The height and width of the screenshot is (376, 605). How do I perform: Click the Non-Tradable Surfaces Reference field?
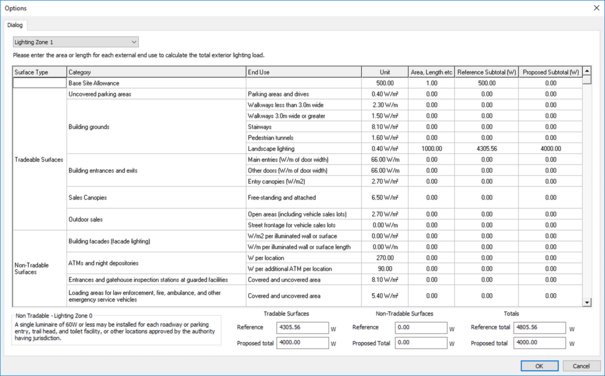click(x=421, y=327)
